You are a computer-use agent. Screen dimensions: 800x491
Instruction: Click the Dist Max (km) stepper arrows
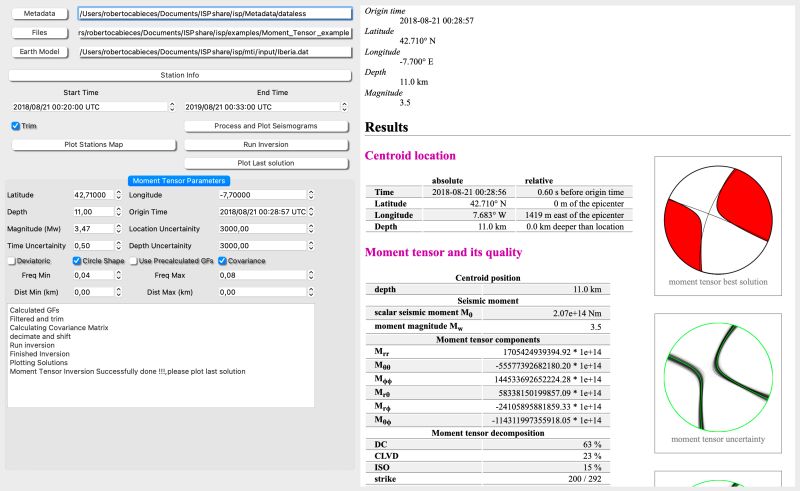[x=311, y=292]
